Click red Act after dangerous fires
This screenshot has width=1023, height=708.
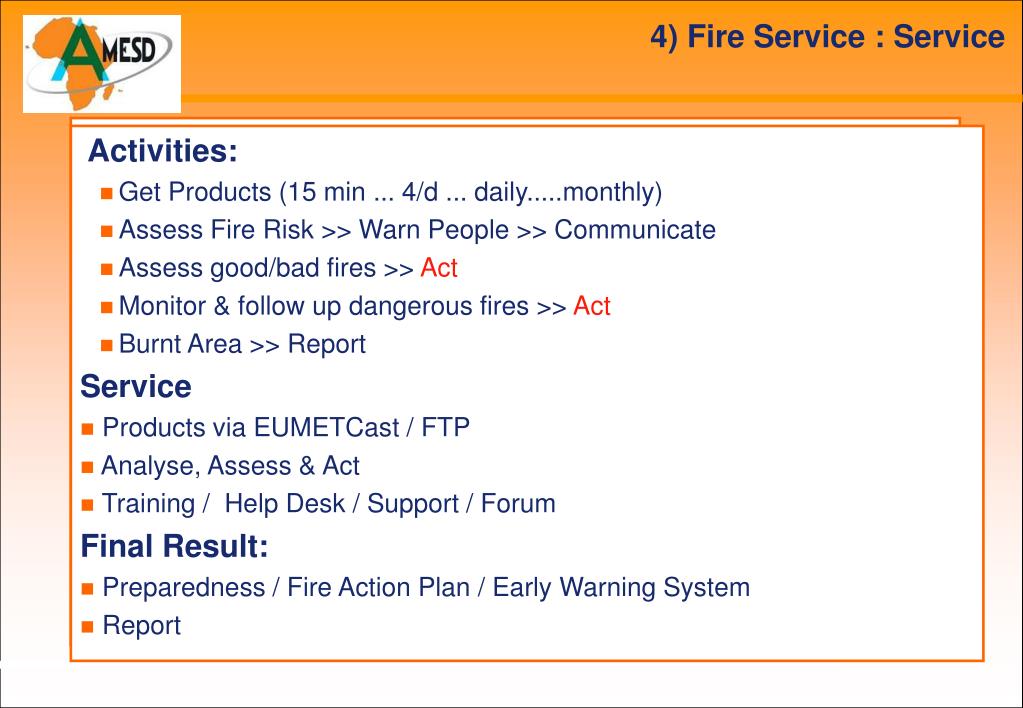click(x=592, y=305)
